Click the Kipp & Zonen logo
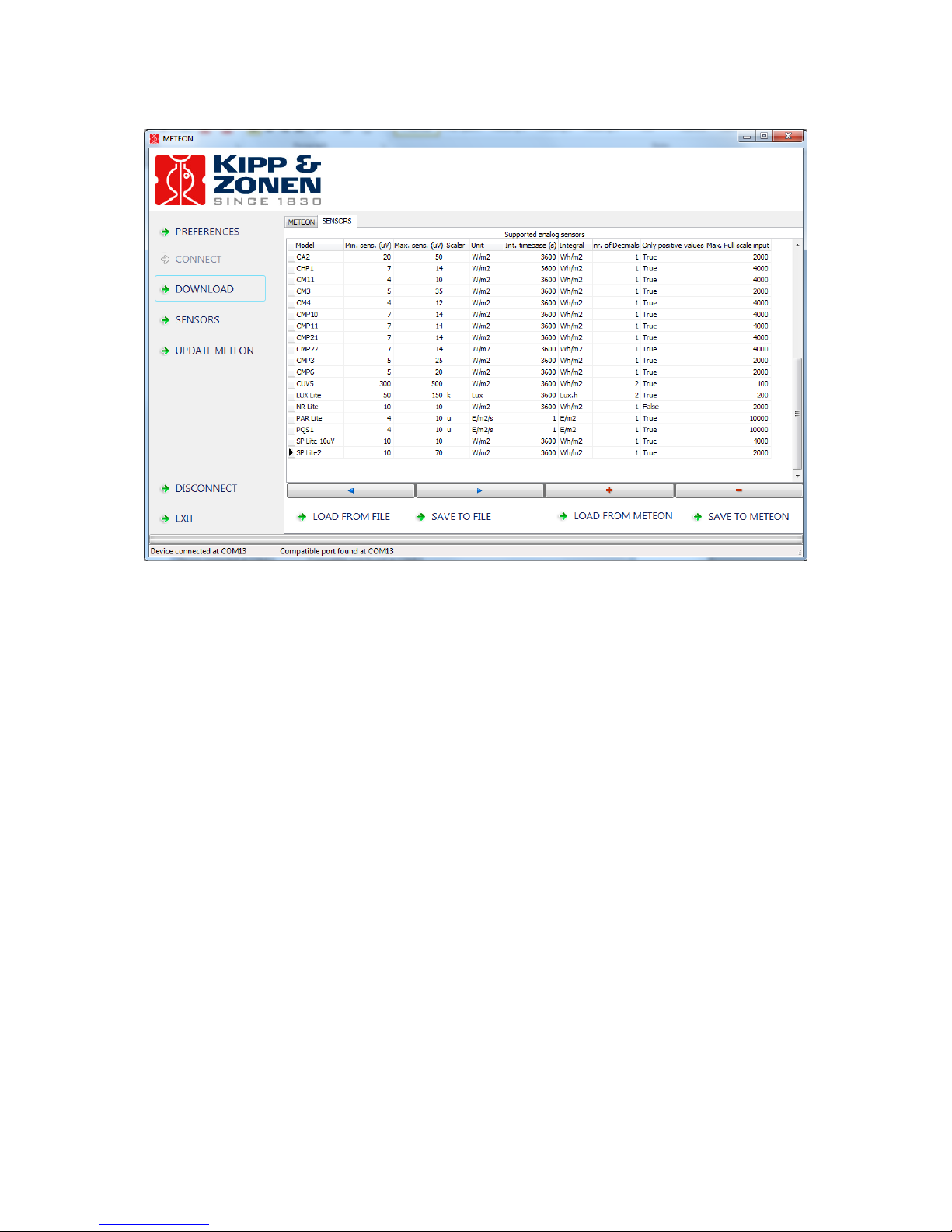The height and width of the screenshot is (1232, 952). tap(238, 180)
